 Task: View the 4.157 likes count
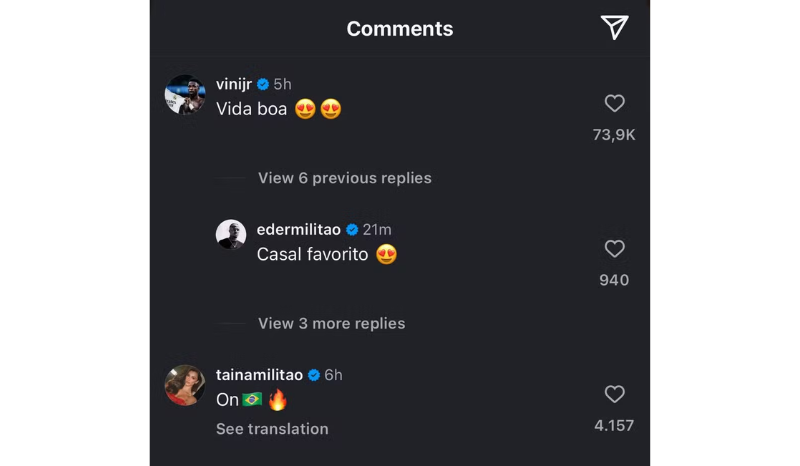[x=614, y=425]
